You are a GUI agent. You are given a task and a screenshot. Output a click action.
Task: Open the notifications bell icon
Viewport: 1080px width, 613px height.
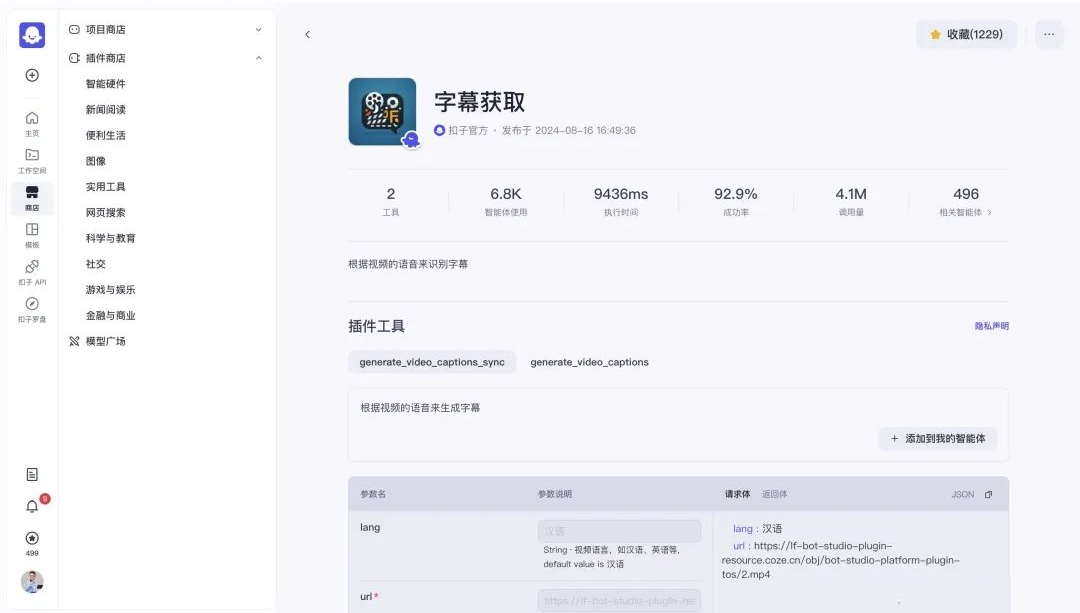[x=32, y=506]
